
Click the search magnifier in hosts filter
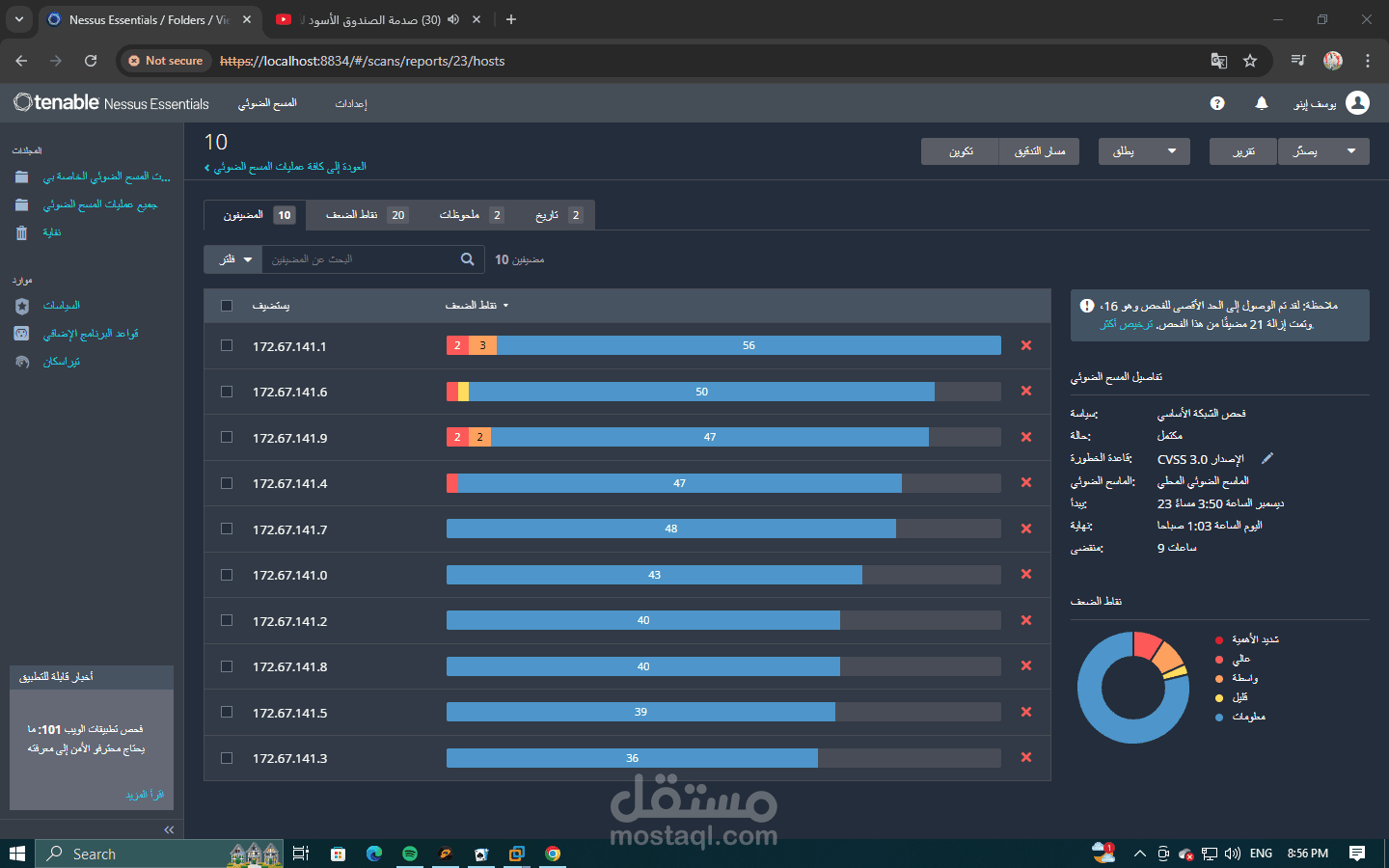point(467,258)
